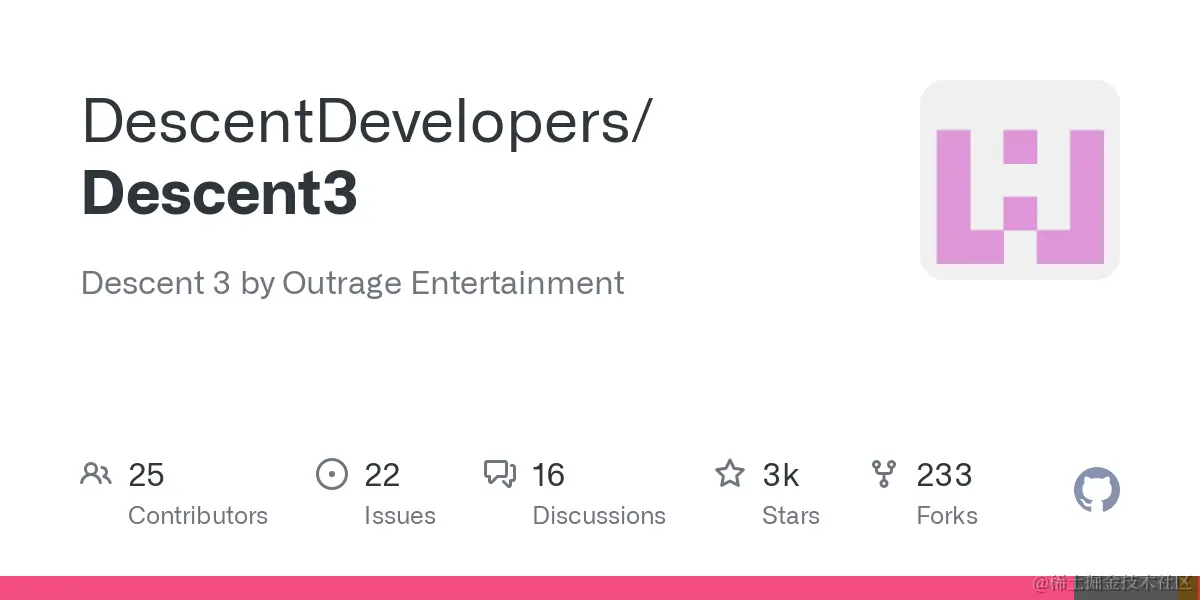Open the GitHub Octocat logo

point(1097,490)
